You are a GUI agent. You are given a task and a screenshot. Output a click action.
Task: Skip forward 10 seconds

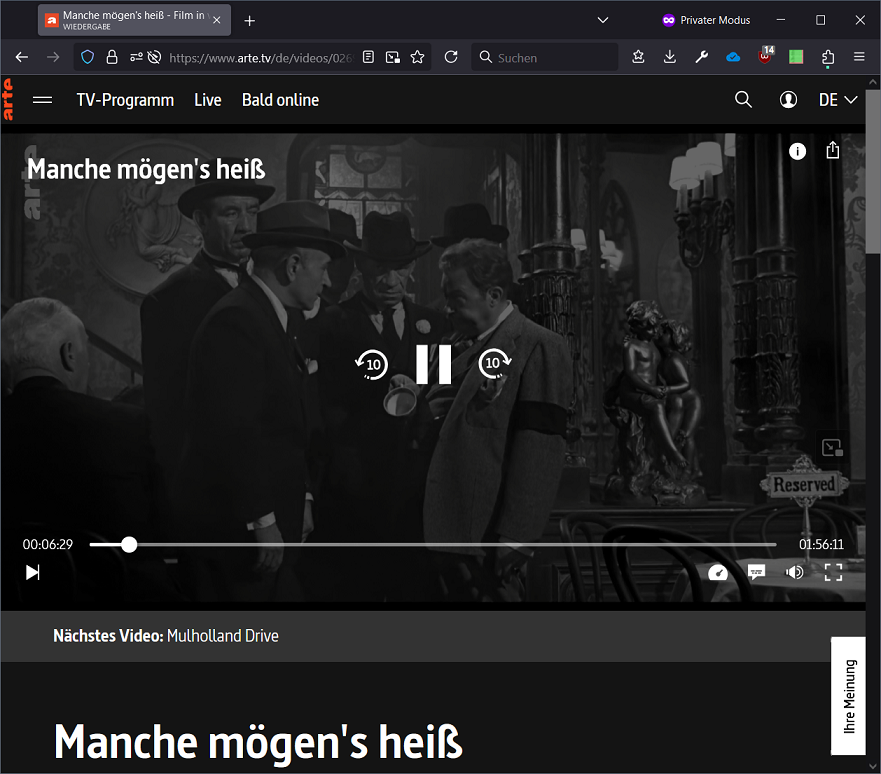tap(493, 364)
